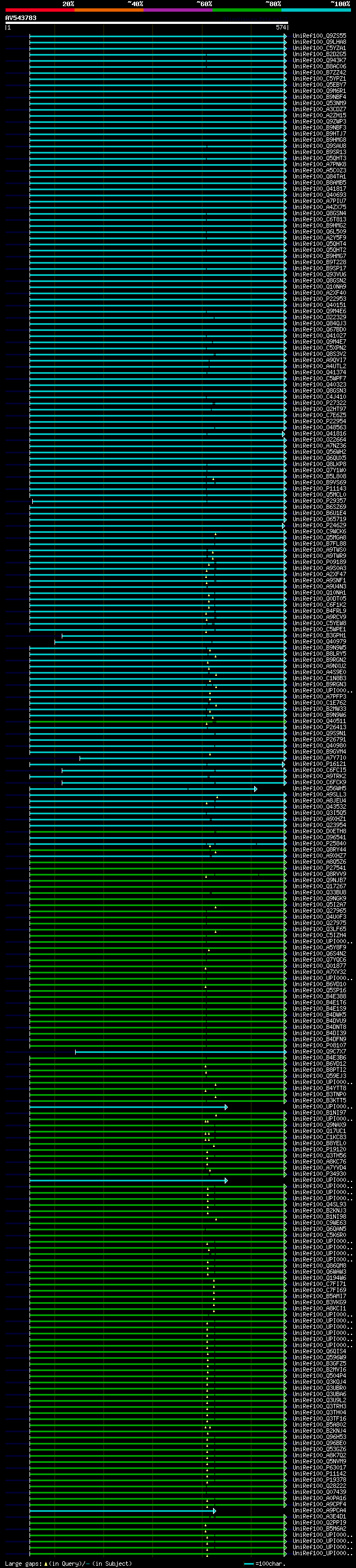This screenshot has width=356, height=1568.
Task: Select hit label UniRef100_A7Y7I0
Action: (319, 758)
